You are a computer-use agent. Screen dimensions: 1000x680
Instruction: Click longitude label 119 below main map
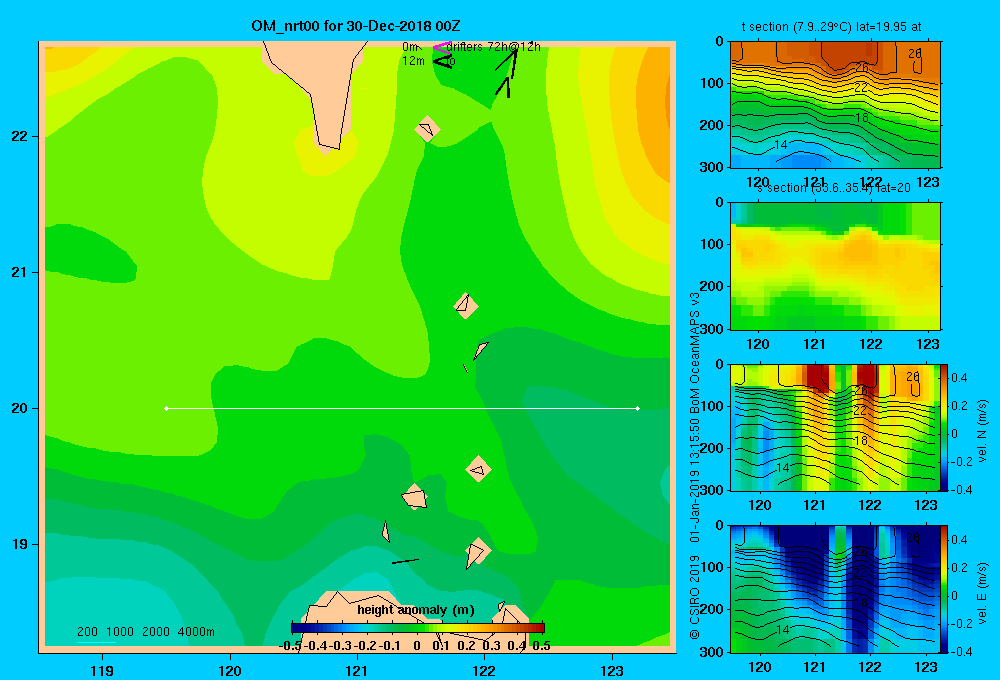coord(103,670)
